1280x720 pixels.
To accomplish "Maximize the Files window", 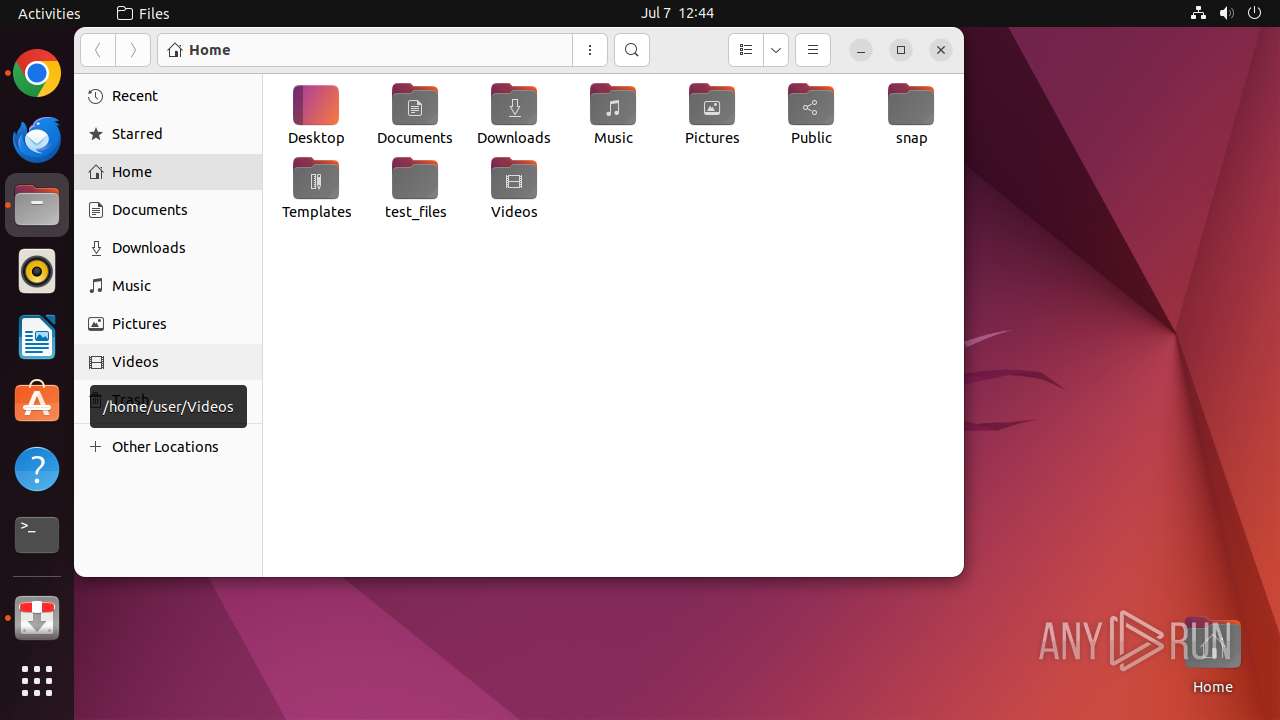I will coord(901,50).
